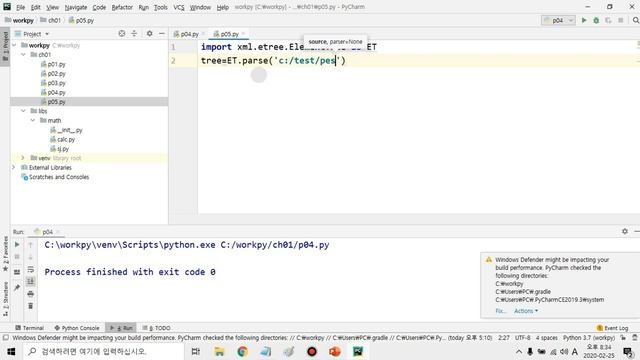Start debugging with the bug icon
The image size is (640, 360).
[596, 20]
